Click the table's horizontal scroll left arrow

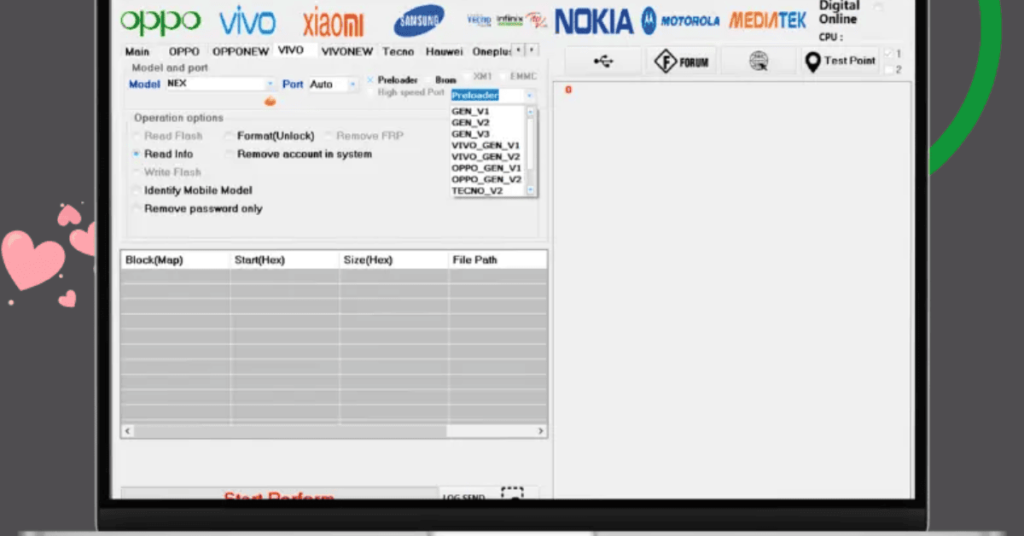pos(128,431)
